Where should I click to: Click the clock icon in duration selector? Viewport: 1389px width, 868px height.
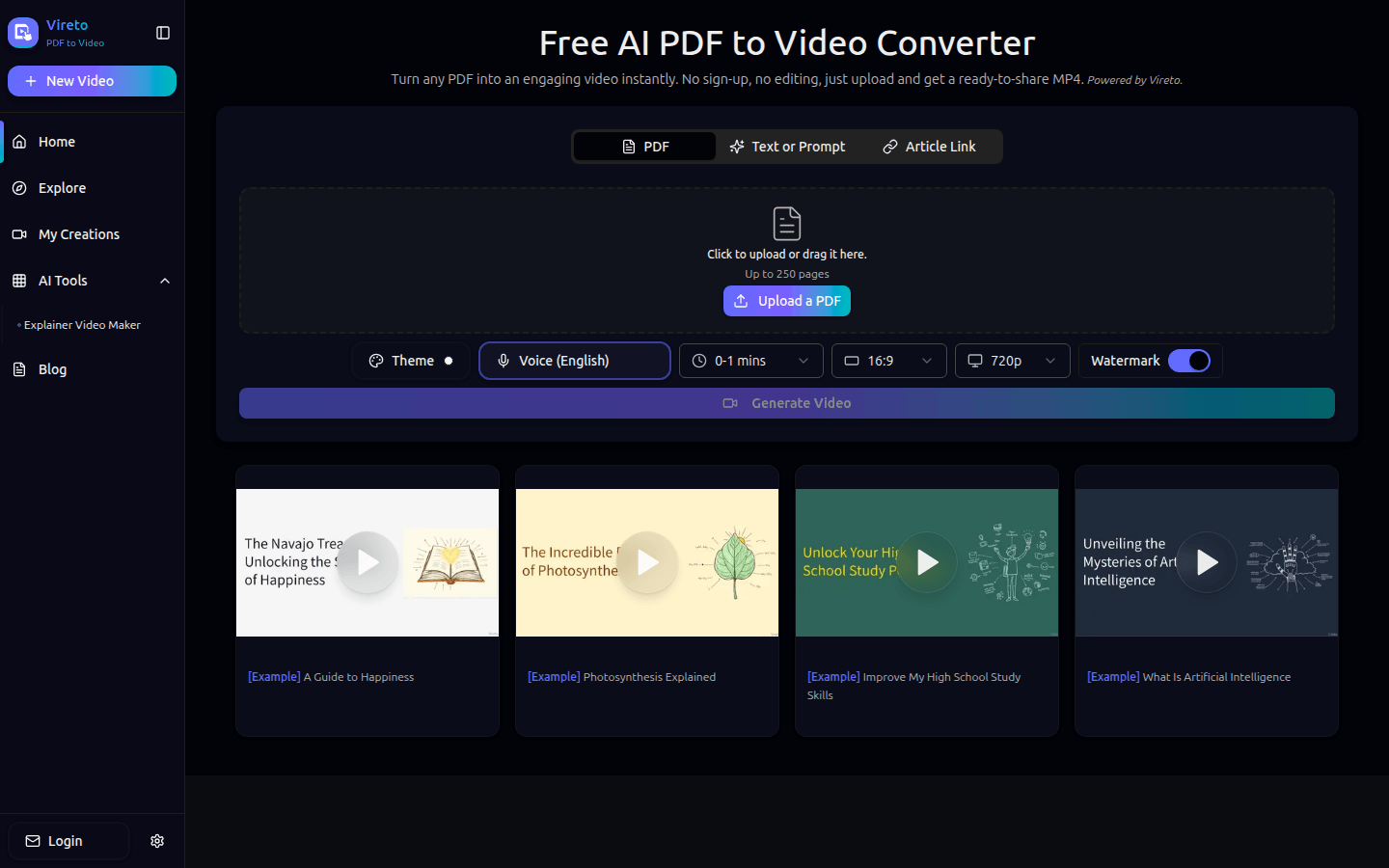[699, 361]
